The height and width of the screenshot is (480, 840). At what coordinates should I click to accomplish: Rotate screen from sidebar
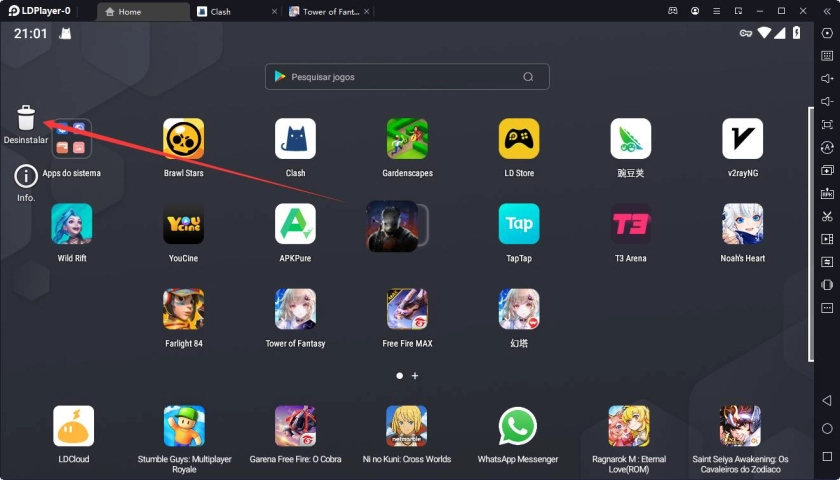pos(827,285)
